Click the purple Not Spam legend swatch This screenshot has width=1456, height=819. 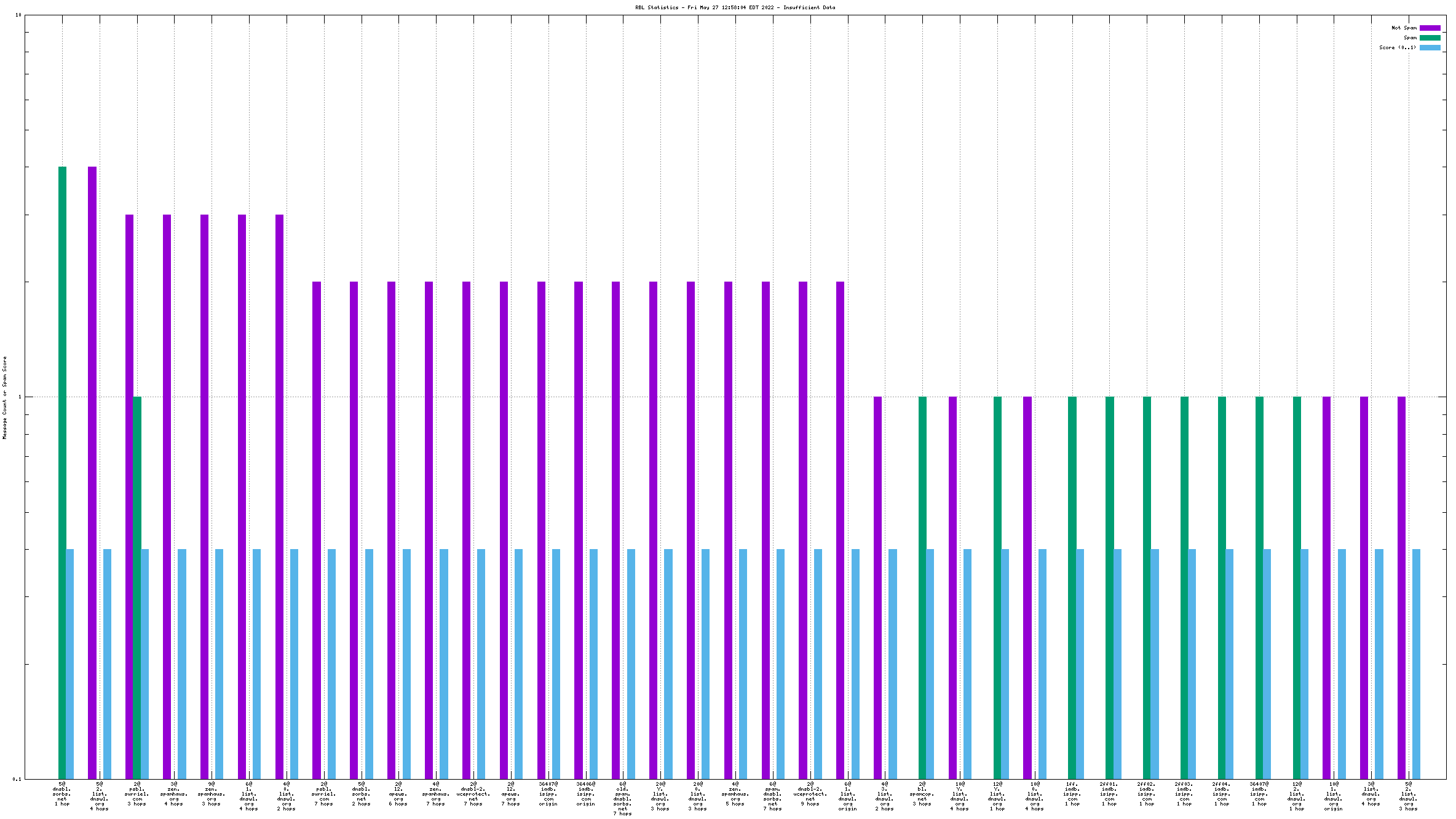click(x=1430, y=28)
